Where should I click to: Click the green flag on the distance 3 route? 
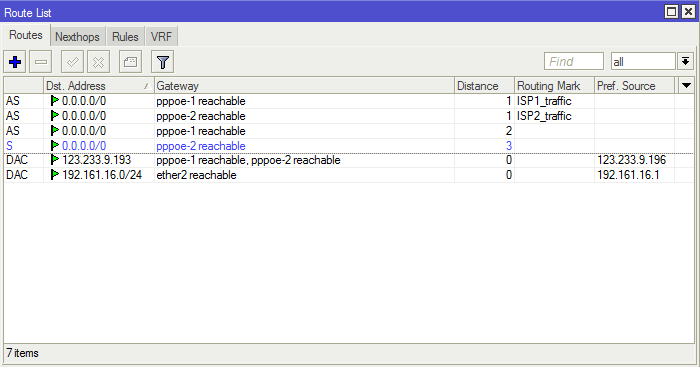[x=55, y=146]
